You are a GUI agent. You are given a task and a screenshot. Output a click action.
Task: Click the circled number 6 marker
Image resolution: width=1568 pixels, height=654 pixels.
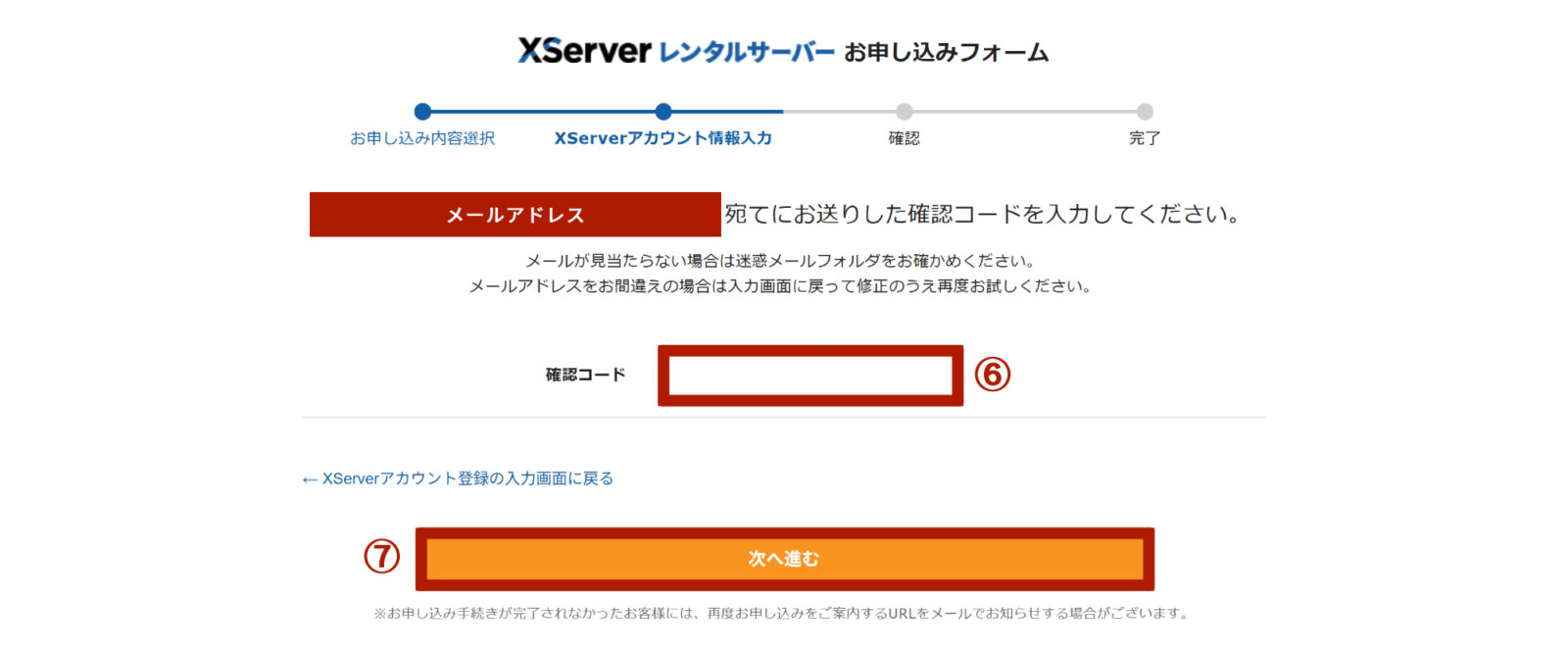coord(992,375)
